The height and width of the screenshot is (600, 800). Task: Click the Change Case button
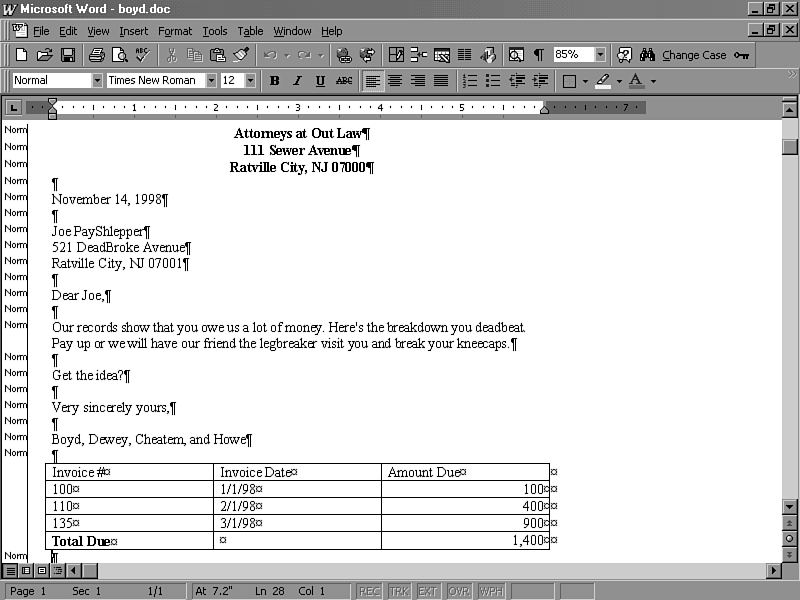click(x=694, y=55)
